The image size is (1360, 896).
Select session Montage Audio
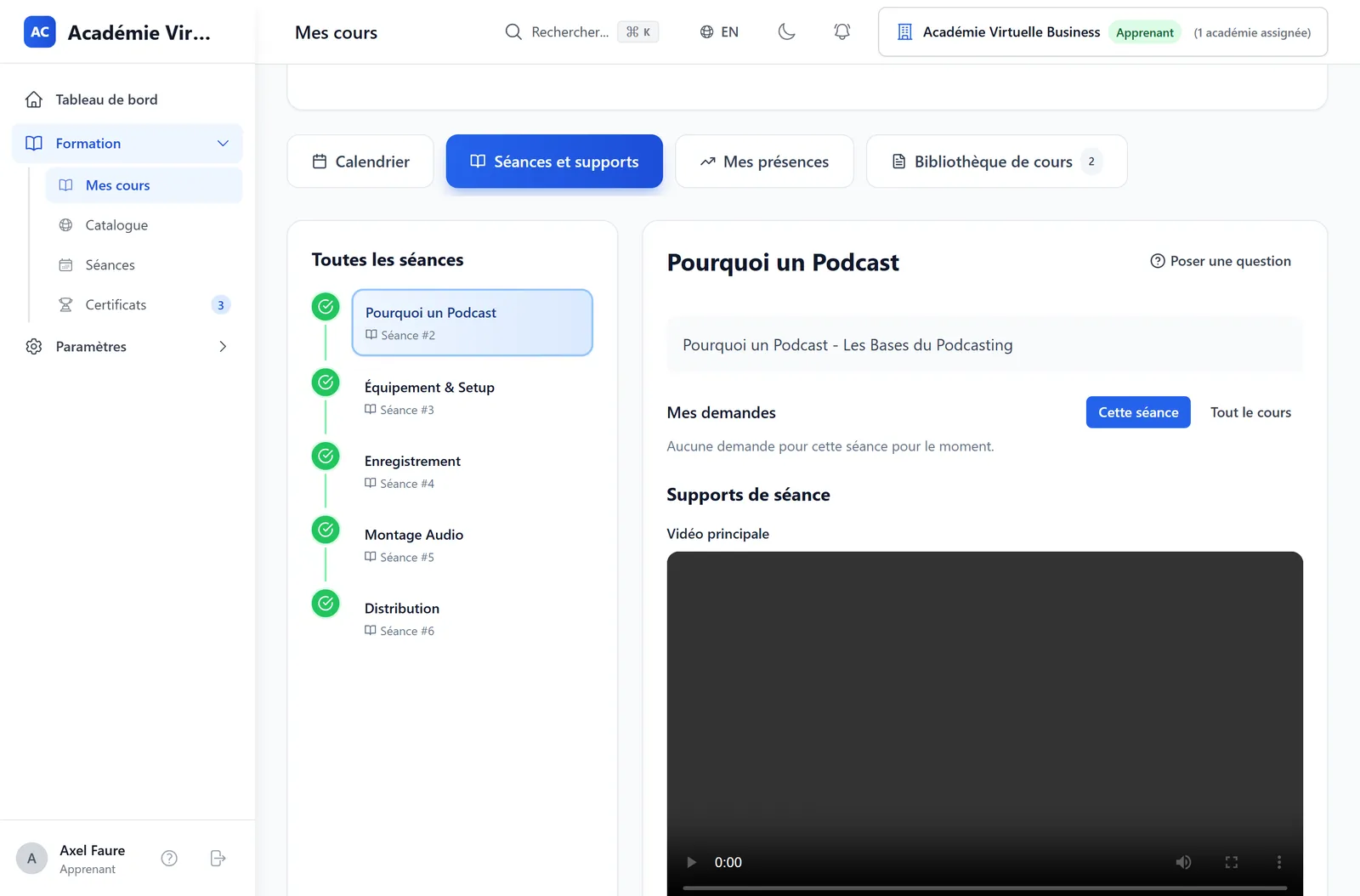472,545
